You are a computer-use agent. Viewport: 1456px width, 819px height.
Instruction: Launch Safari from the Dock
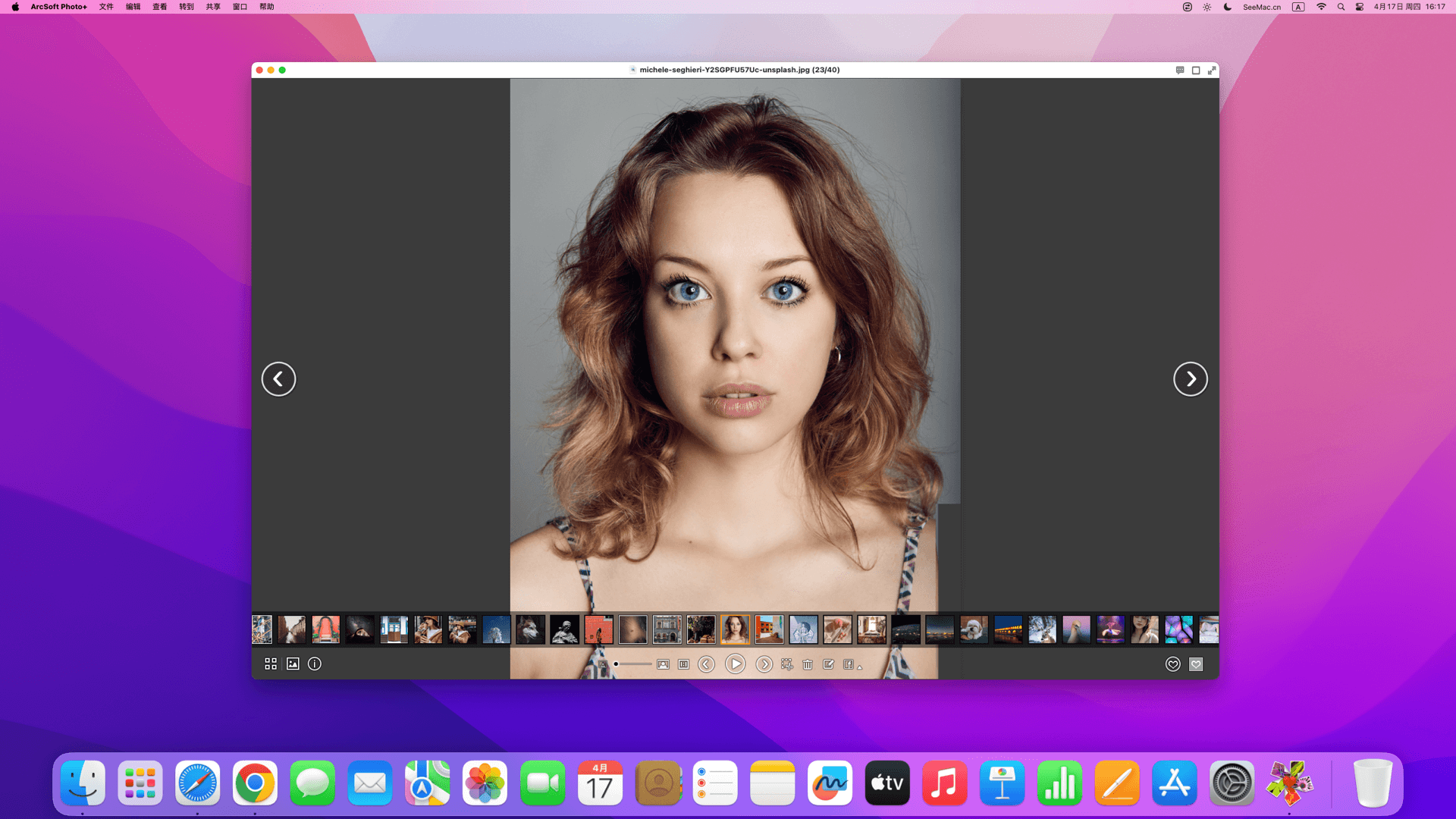(x=197, y=783)
